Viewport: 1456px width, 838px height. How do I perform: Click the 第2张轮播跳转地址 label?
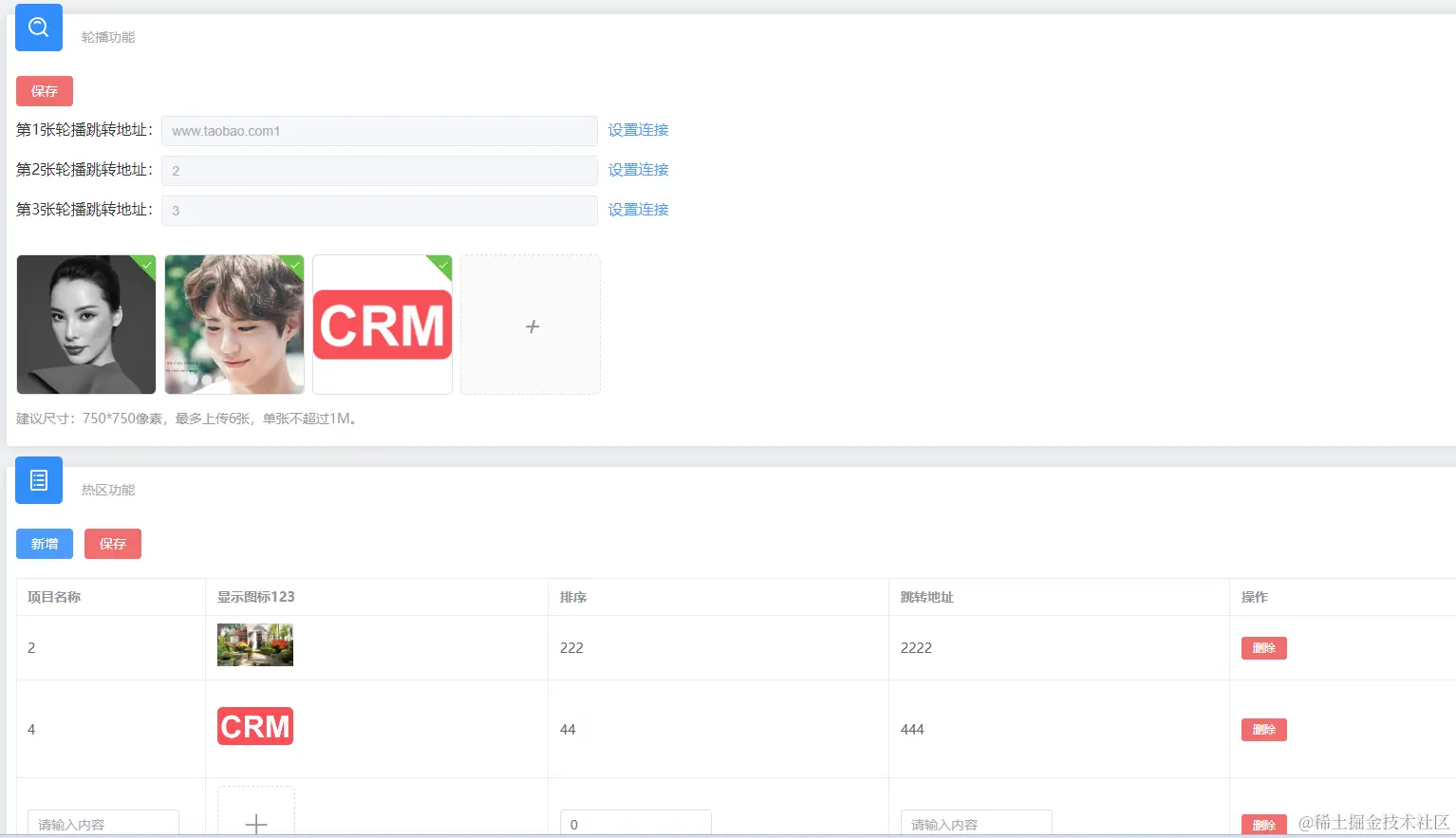click(x=84, y=170)
